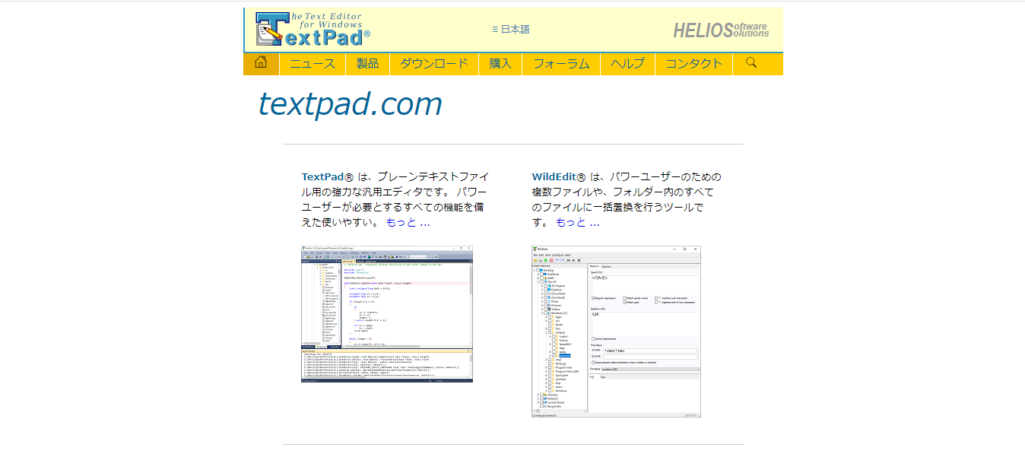Click the Helios Software Solutions logo
The width and height of the screenshot is (1025, 451).
click(721, 30)
